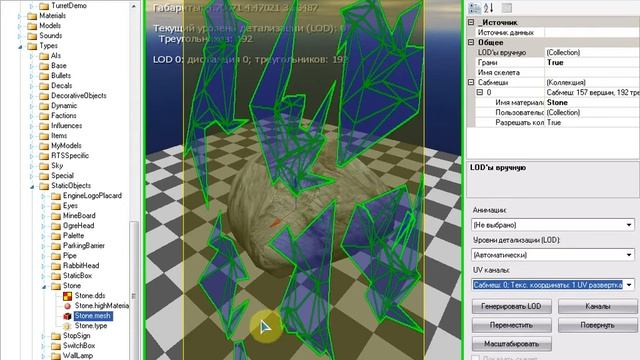This screenshot has width=640, height=360.
Task: Select the LOD'ы вручную property row
Action: coord(558,53)
